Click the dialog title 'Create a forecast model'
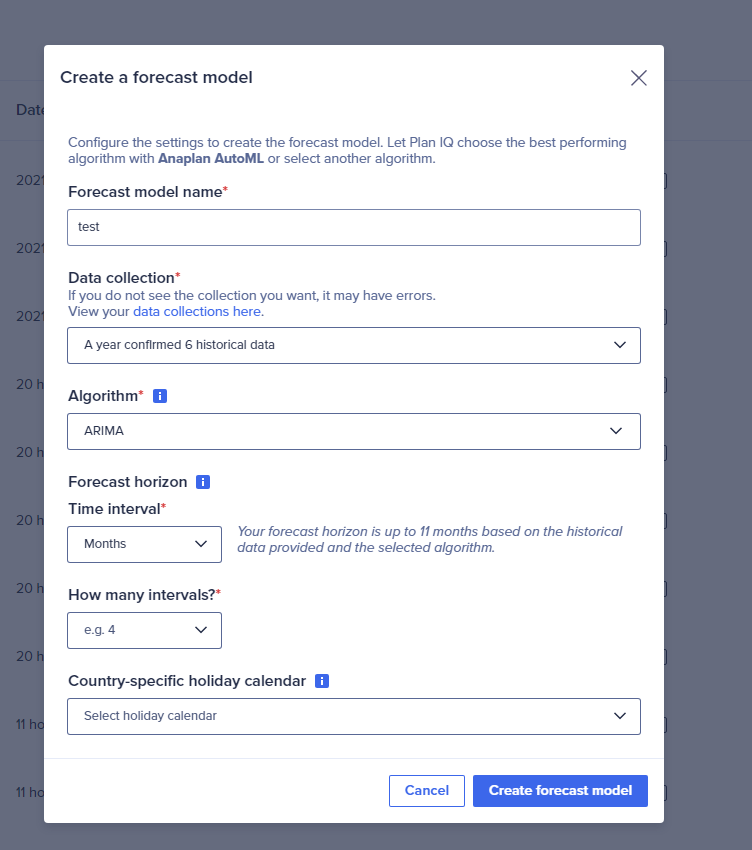The image size is (752, 850). click(156, 77)
